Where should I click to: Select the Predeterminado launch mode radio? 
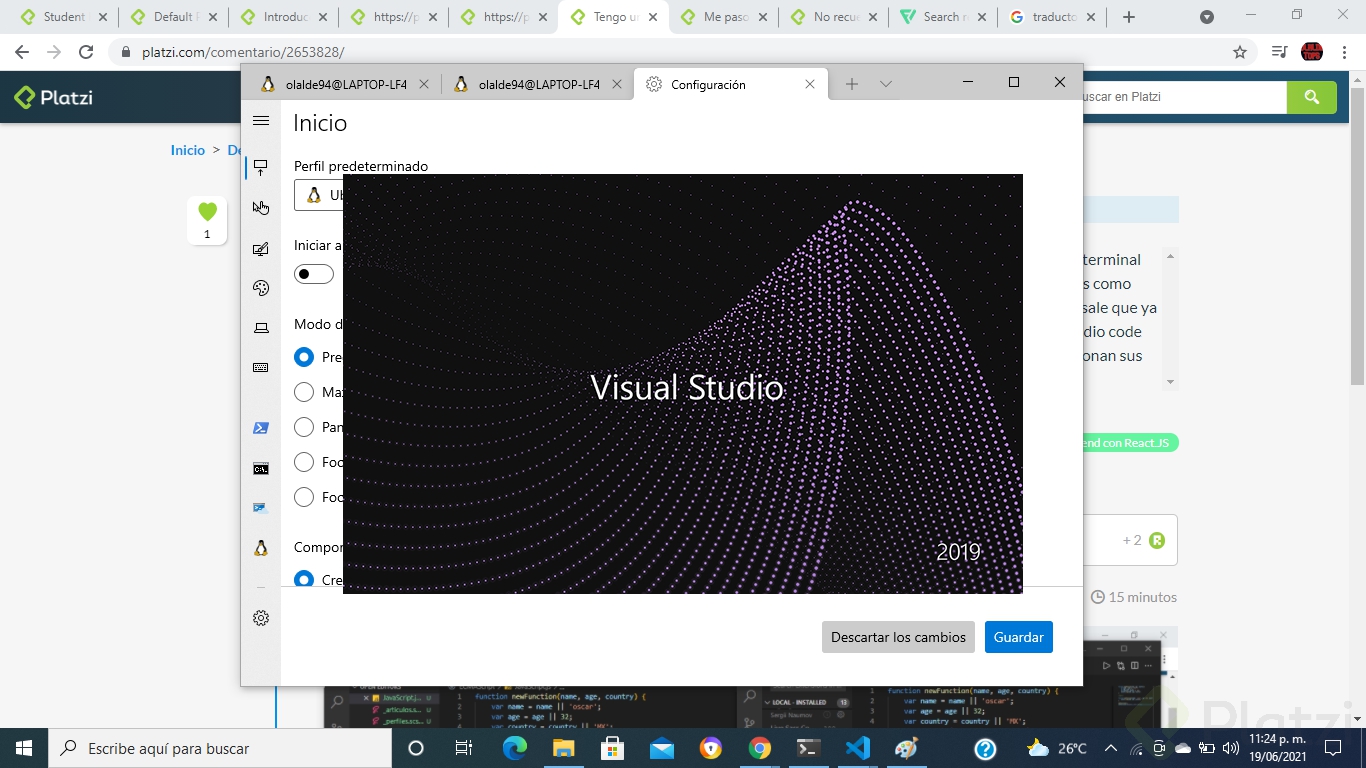point(304,357)
